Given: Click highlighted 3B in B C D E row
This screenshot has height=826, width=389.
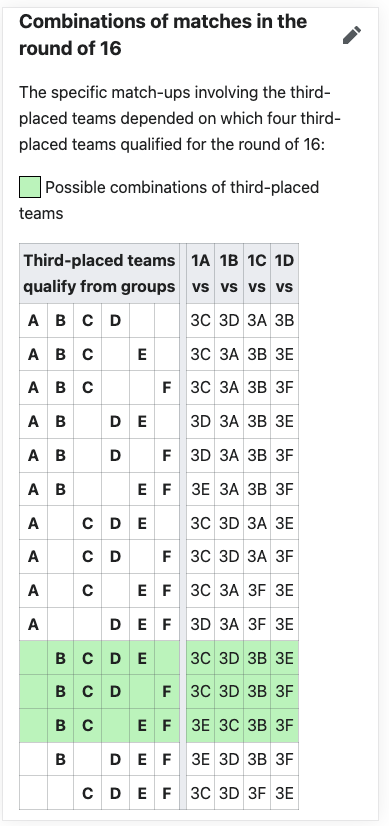Looking at the screenshot, I should (x=257, y=658).
